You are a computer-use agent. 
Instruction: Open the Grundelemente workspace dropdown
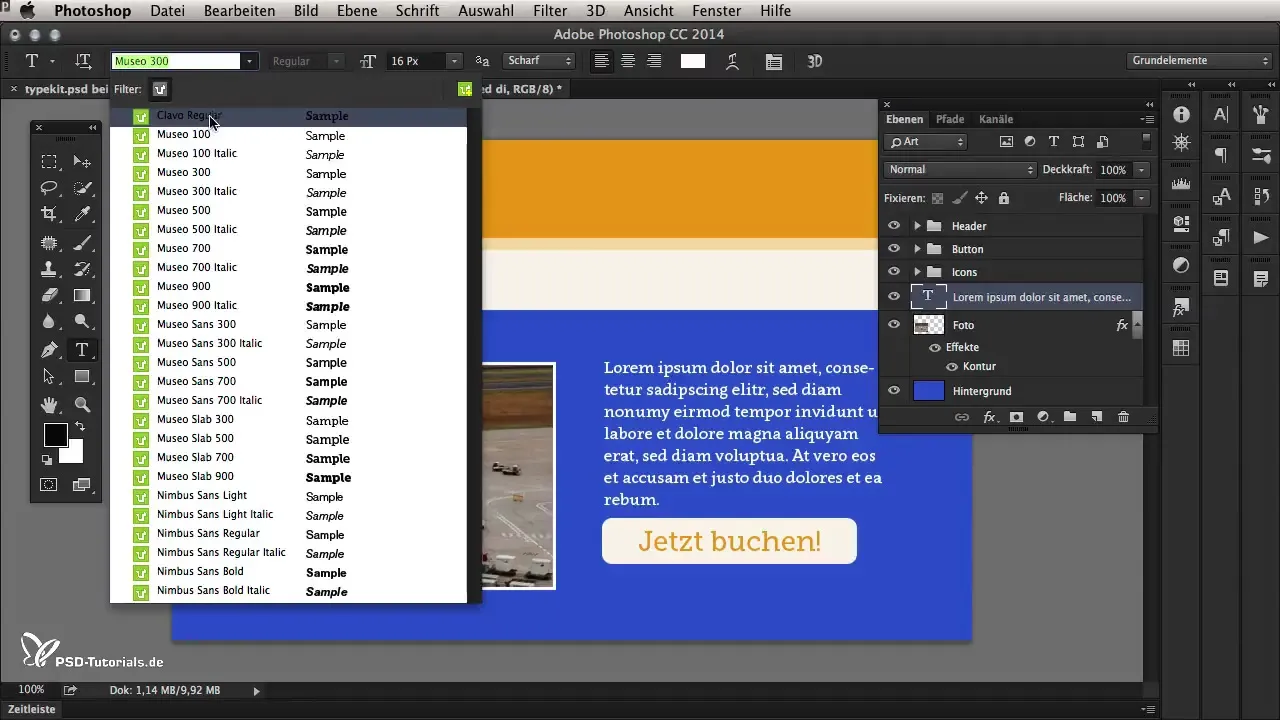tap(1198, 61)
